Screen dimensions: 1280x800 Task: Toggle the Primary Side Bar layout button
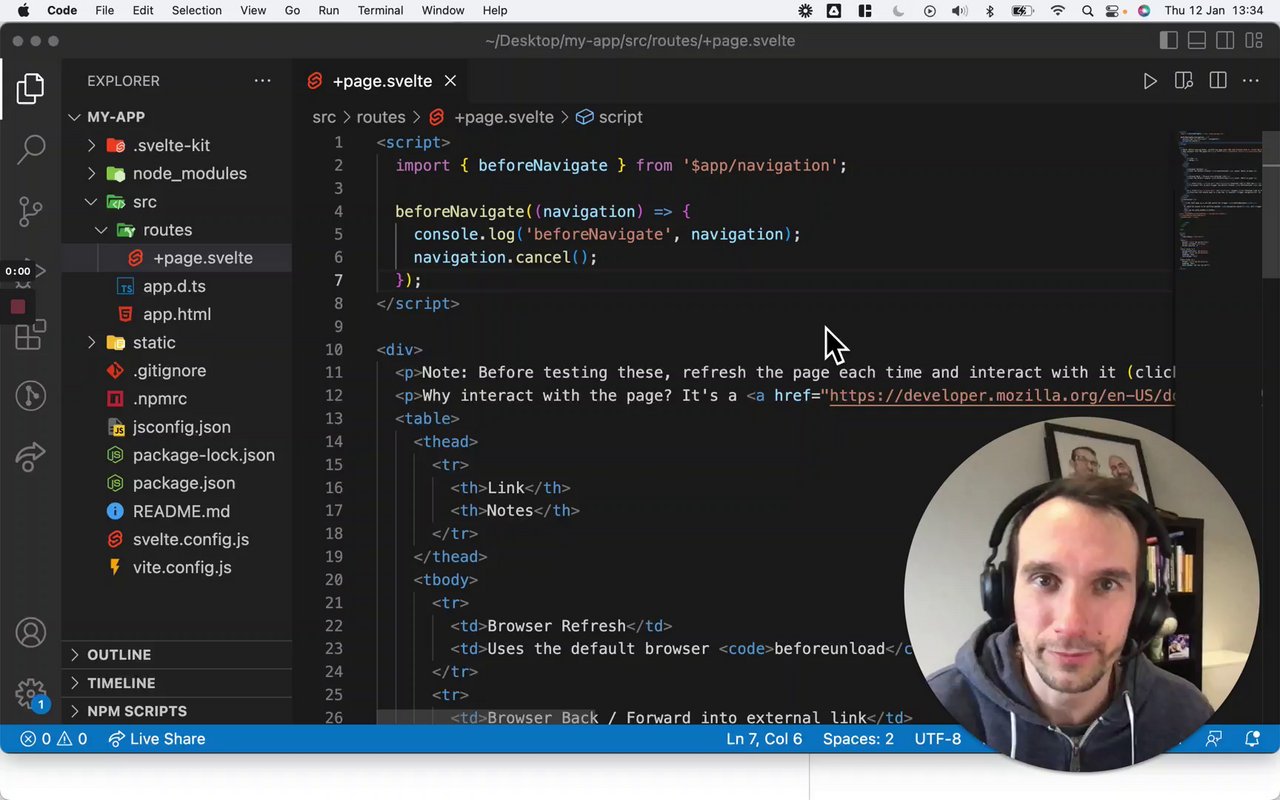(1169, 41)
